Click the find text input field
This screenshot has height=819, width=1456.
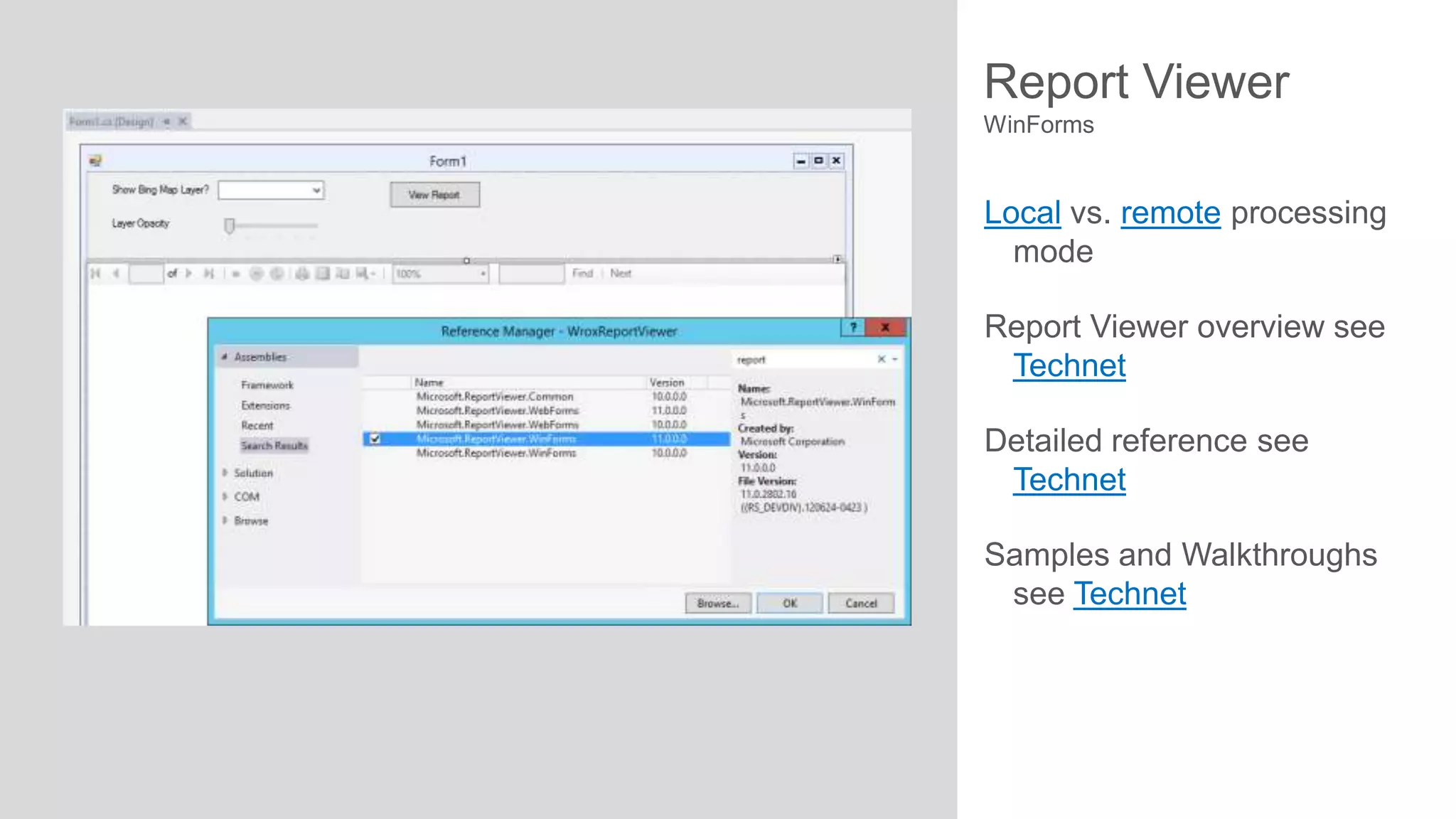(532, 274)
